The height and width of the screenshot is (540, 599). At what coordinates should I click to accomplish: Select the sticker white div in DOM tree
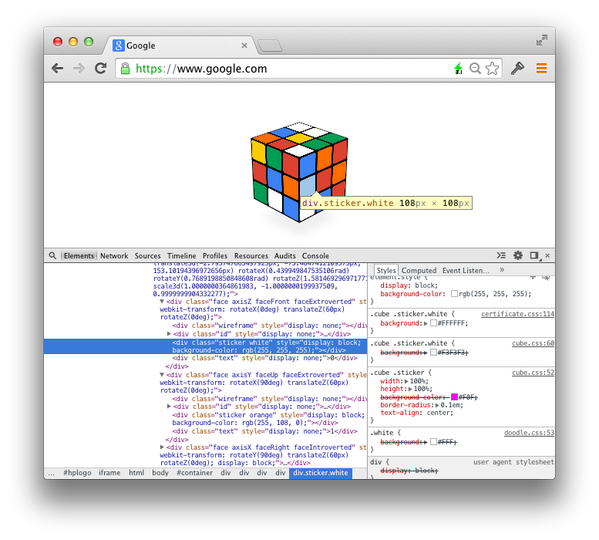point(206,346)
